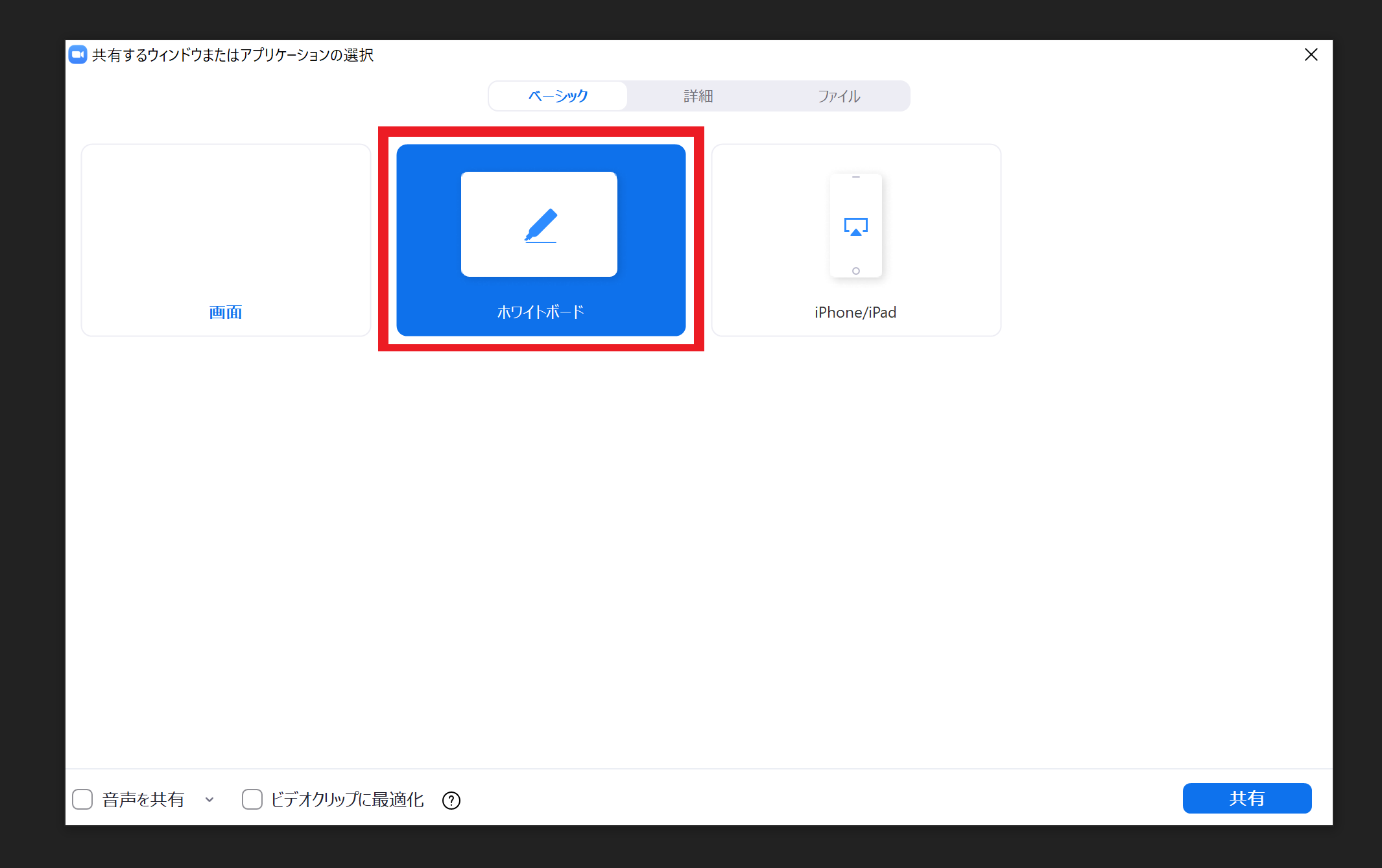Screen dimensions: 1382x868
Task: Select the phone illustration in the iPhone/iPad card
Action: pyautogui.click(x=855, y=226)
